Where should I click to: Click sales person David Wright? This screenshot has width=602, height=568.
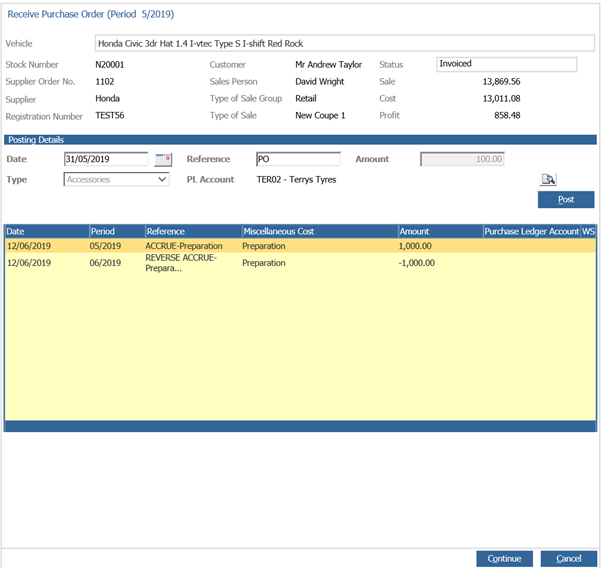[x=319, y=81]
